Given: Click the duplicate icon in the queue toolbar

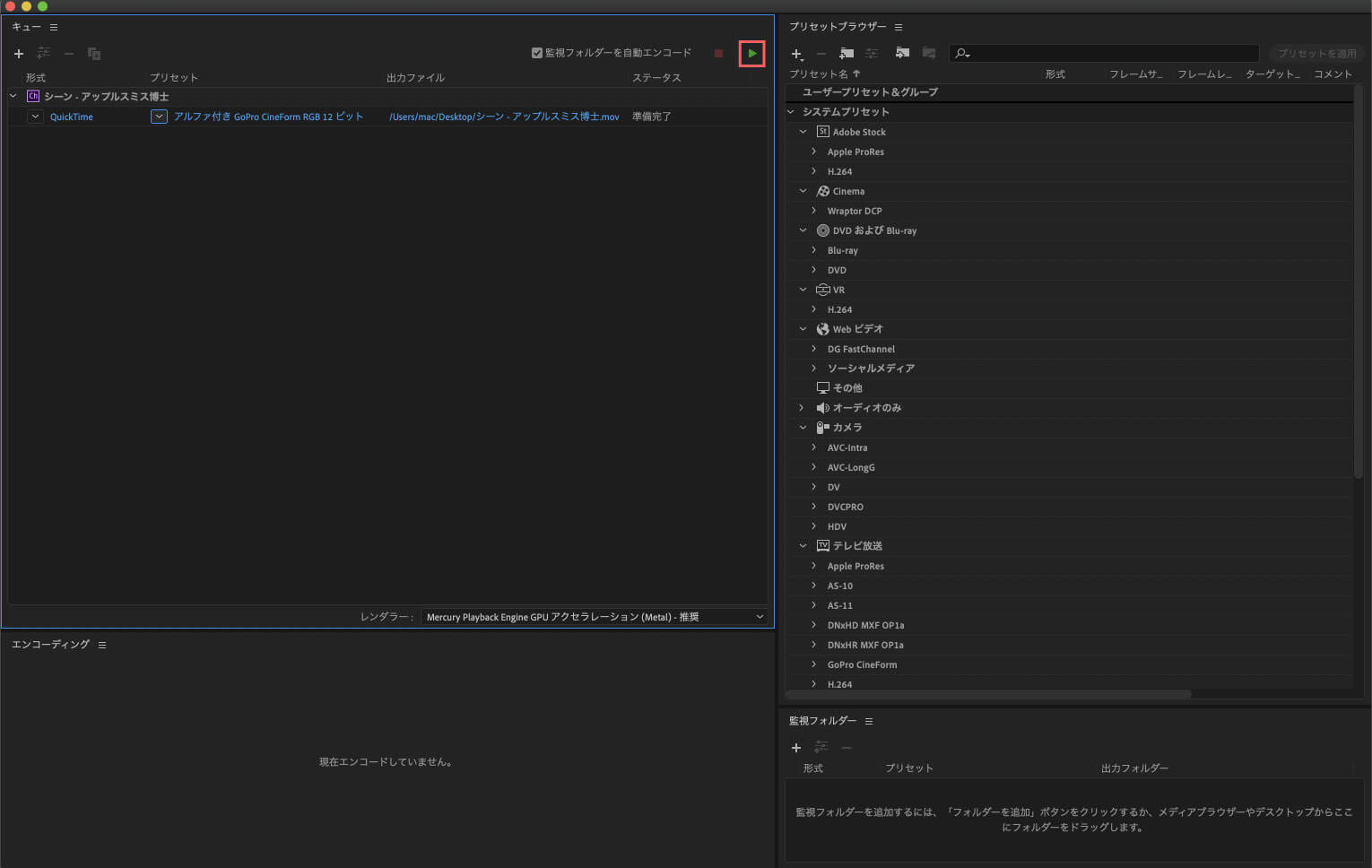Looking at the screenshot, I should (x=94, y=54).
